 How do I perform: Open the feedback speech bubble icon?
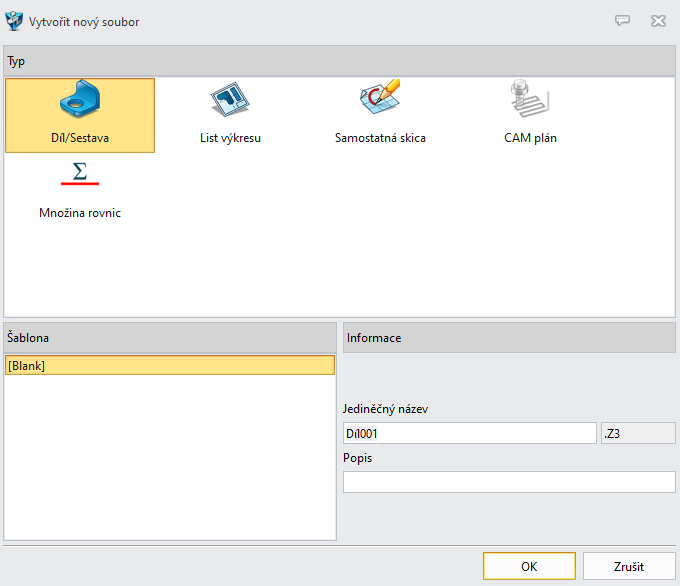[x=622, y=20]
